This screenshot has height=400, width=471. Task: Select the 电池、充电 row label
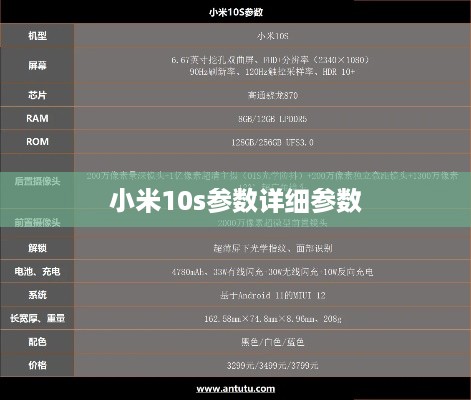coord(37,271)
